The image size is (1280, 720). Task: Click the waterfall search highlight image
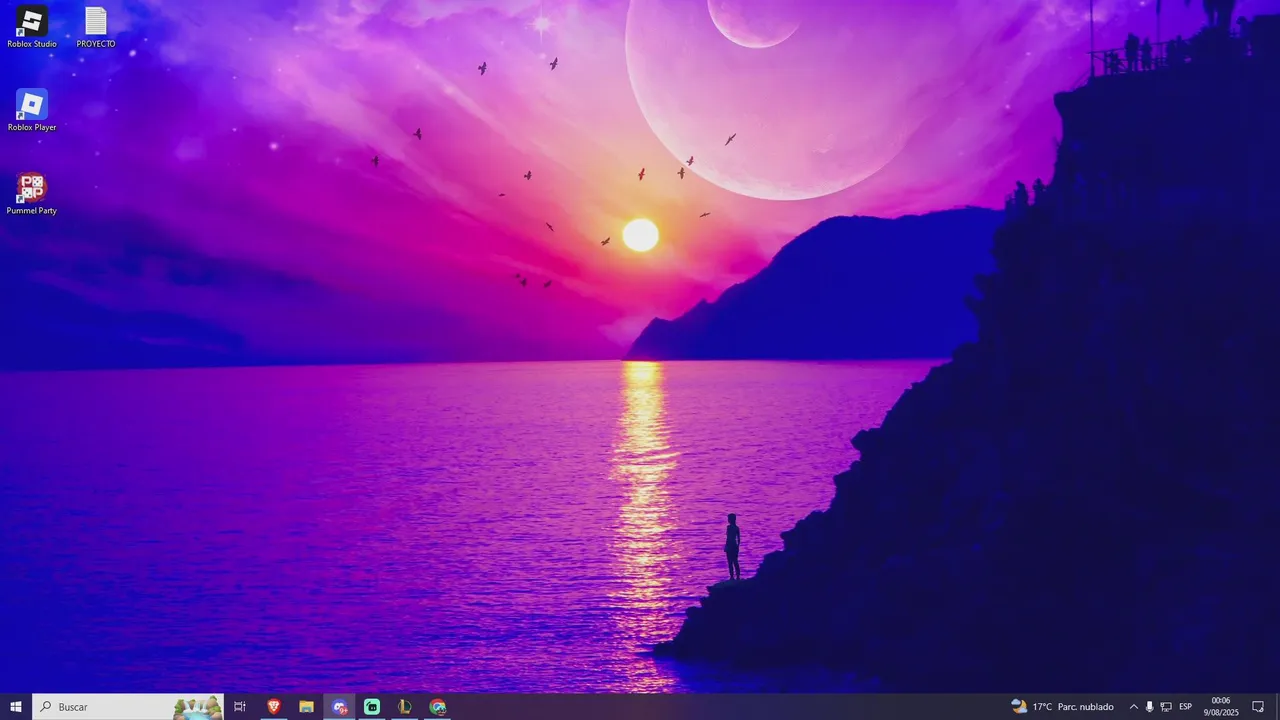(x=197, y=707)
